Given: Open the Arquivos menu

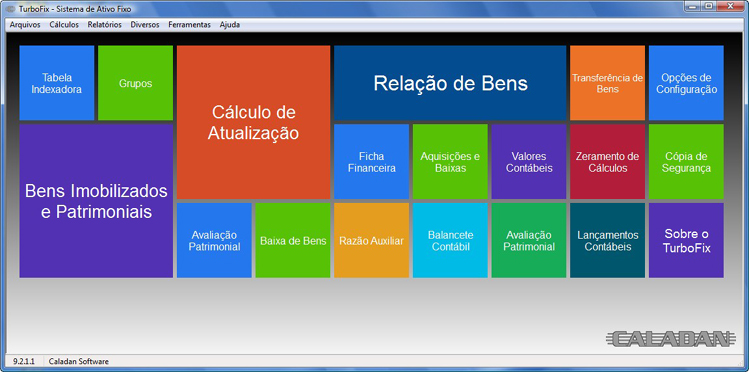Looking at the screenshot, I should [25, 25].
